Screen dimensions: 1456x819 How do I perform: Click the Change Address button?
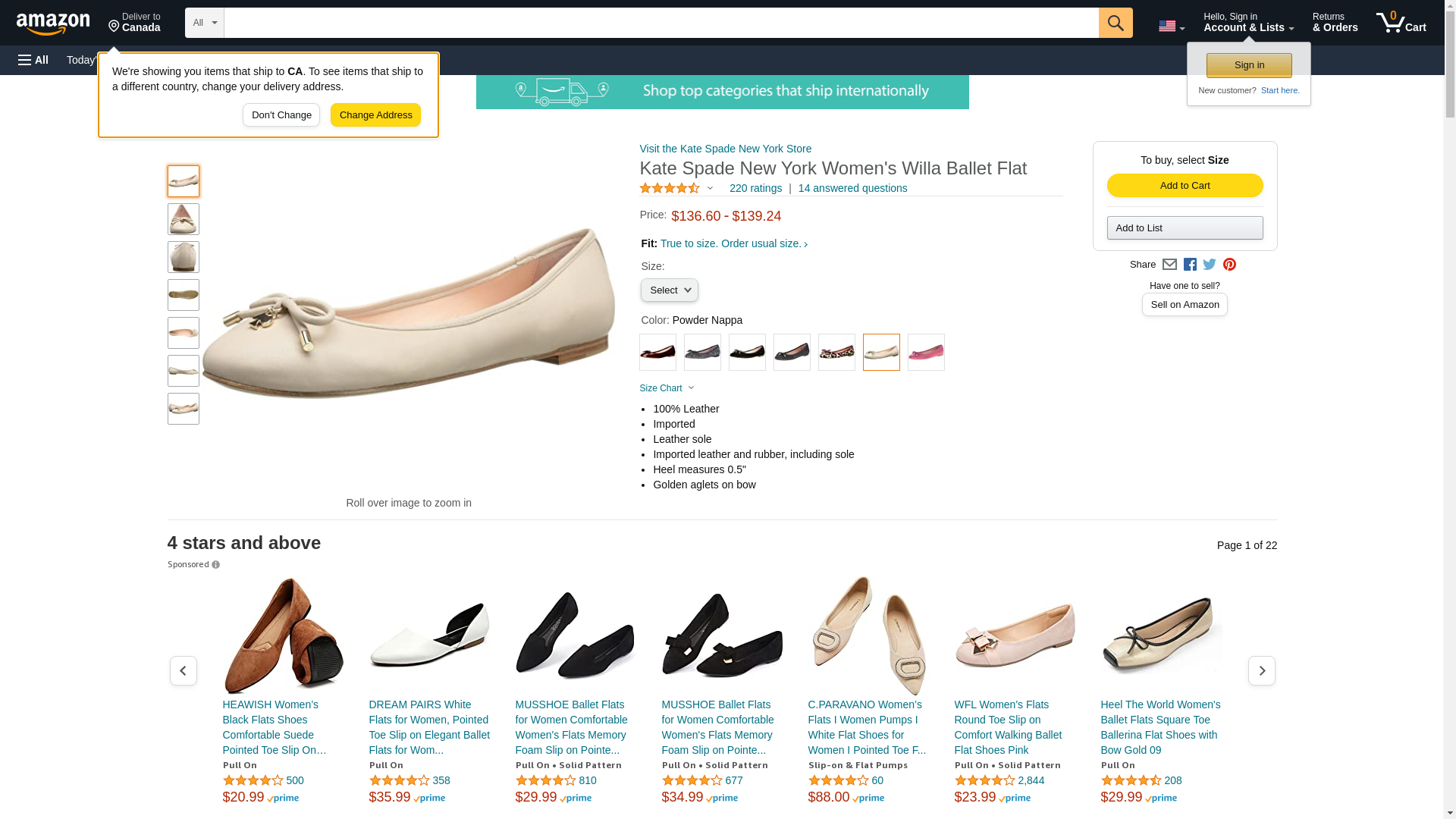[x=375, y=115]
